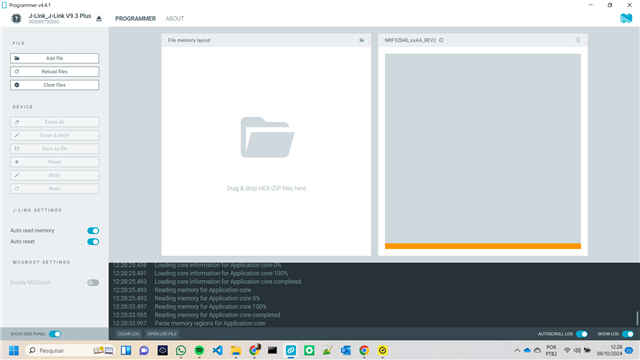Toggle the Show log switch
The width and height of the screenshot is (640, 360).
[628, 334]
